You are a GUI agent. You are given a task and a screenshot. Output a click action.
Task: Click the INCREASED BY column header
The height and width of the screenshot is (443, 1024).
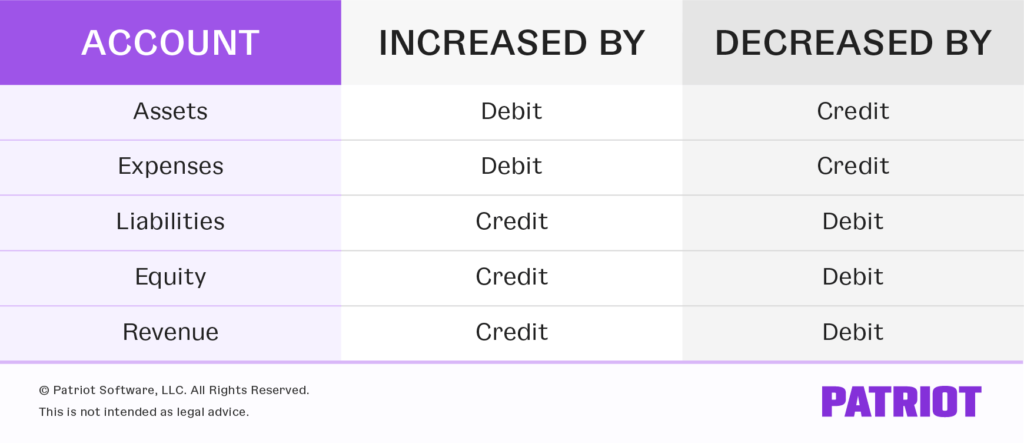[x=511, y=43]
